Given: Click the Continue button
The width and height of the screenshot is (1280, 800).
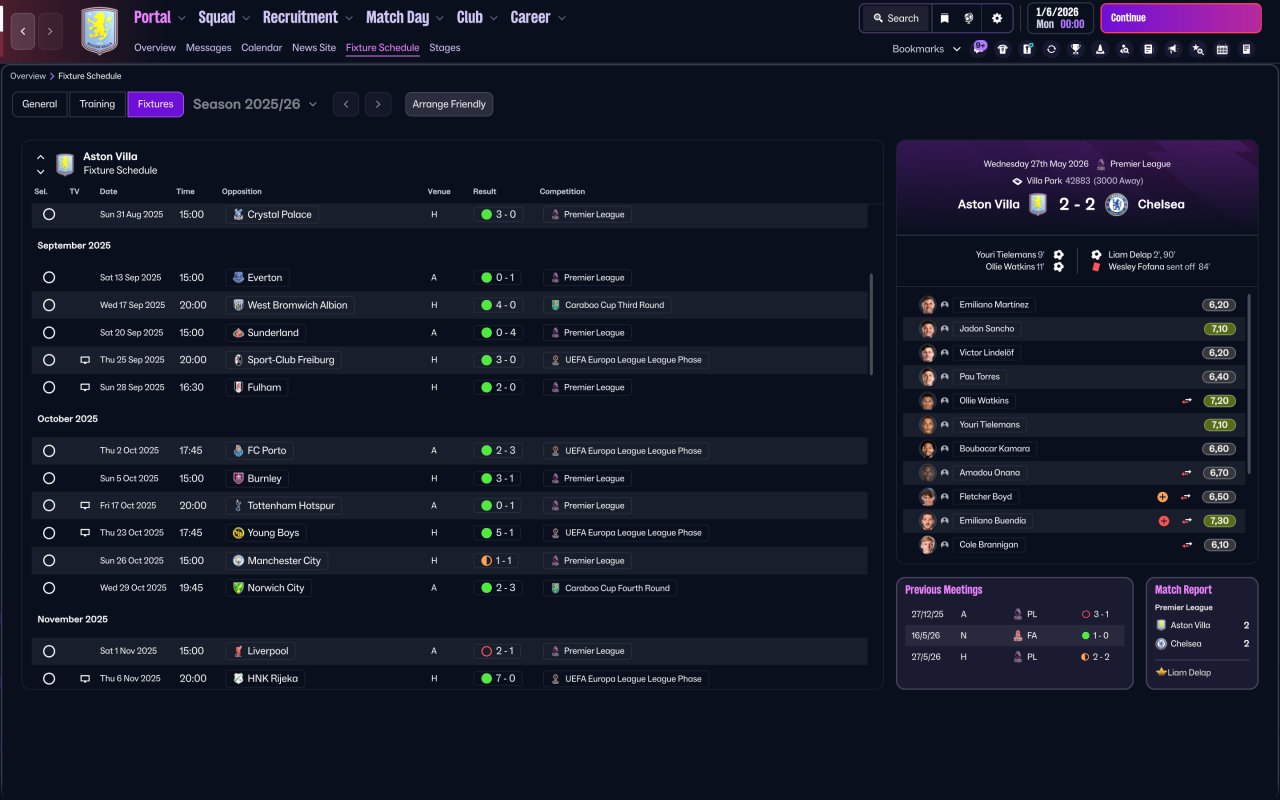Looking at the screenshot, I should pyautogui.click(x=1181, y=18).
